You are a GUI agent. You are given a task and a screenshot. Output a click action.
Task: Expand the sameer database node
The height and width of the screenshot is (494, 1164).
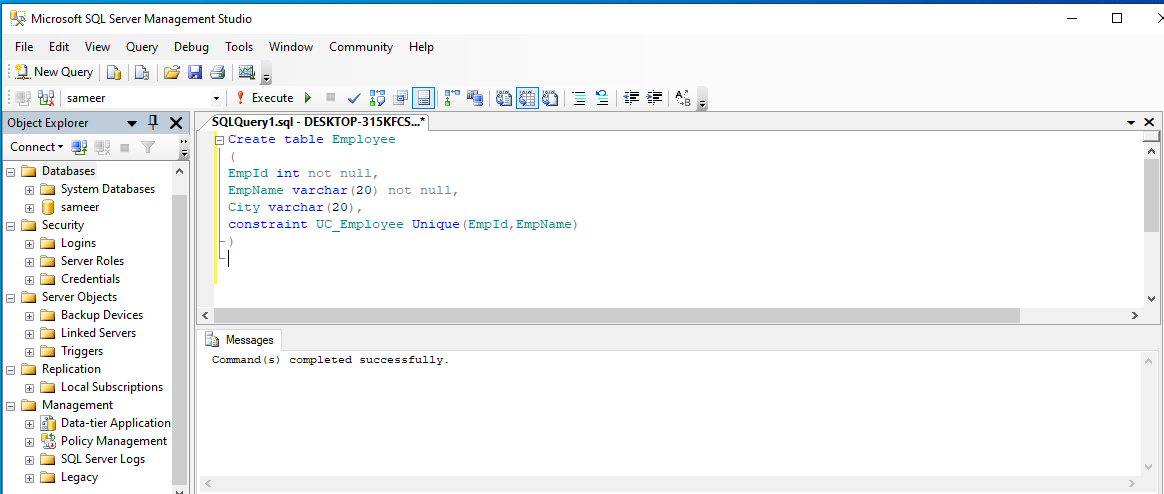pos(30,207)
